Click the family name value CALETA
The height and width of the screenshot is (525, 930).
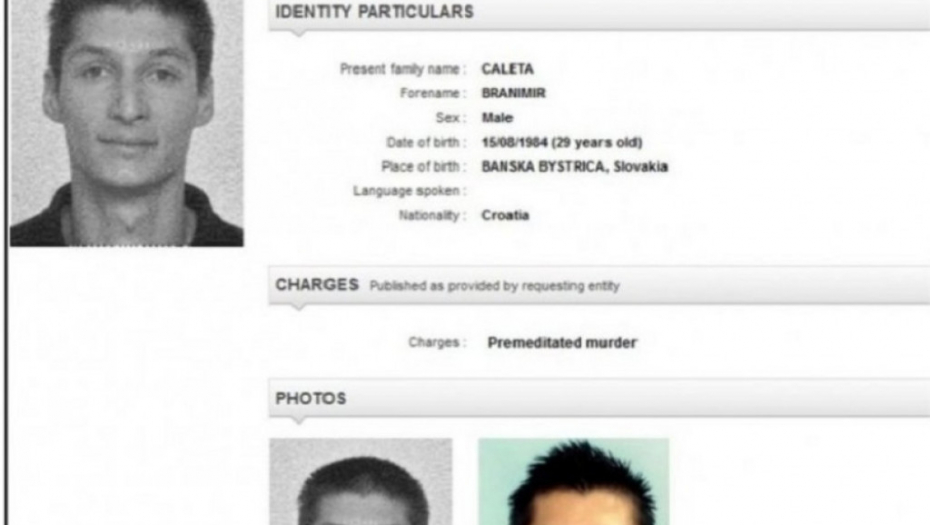tap(507, 69)
